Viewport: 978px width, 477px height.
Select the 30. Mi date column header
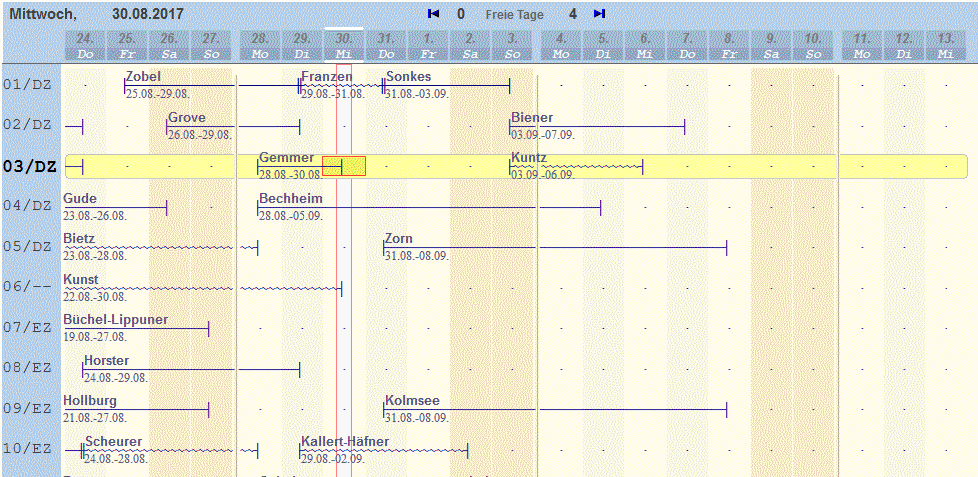coord(343,45)
